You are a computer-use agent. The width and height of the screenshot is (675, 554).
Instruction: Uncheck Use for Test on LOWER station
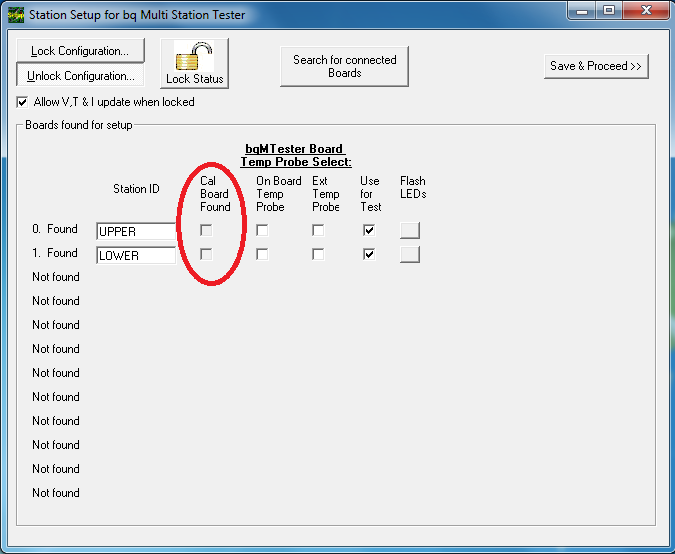[x=369, y=254]
